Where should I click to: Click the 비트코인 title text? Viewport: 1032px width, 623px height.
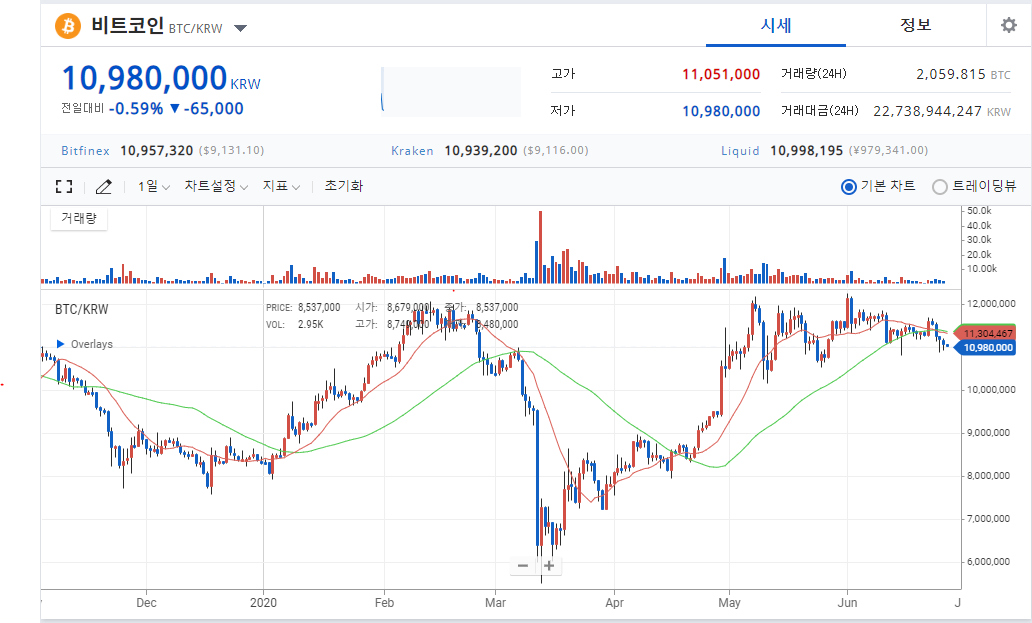pyautogui.click(x=127, y=26)
